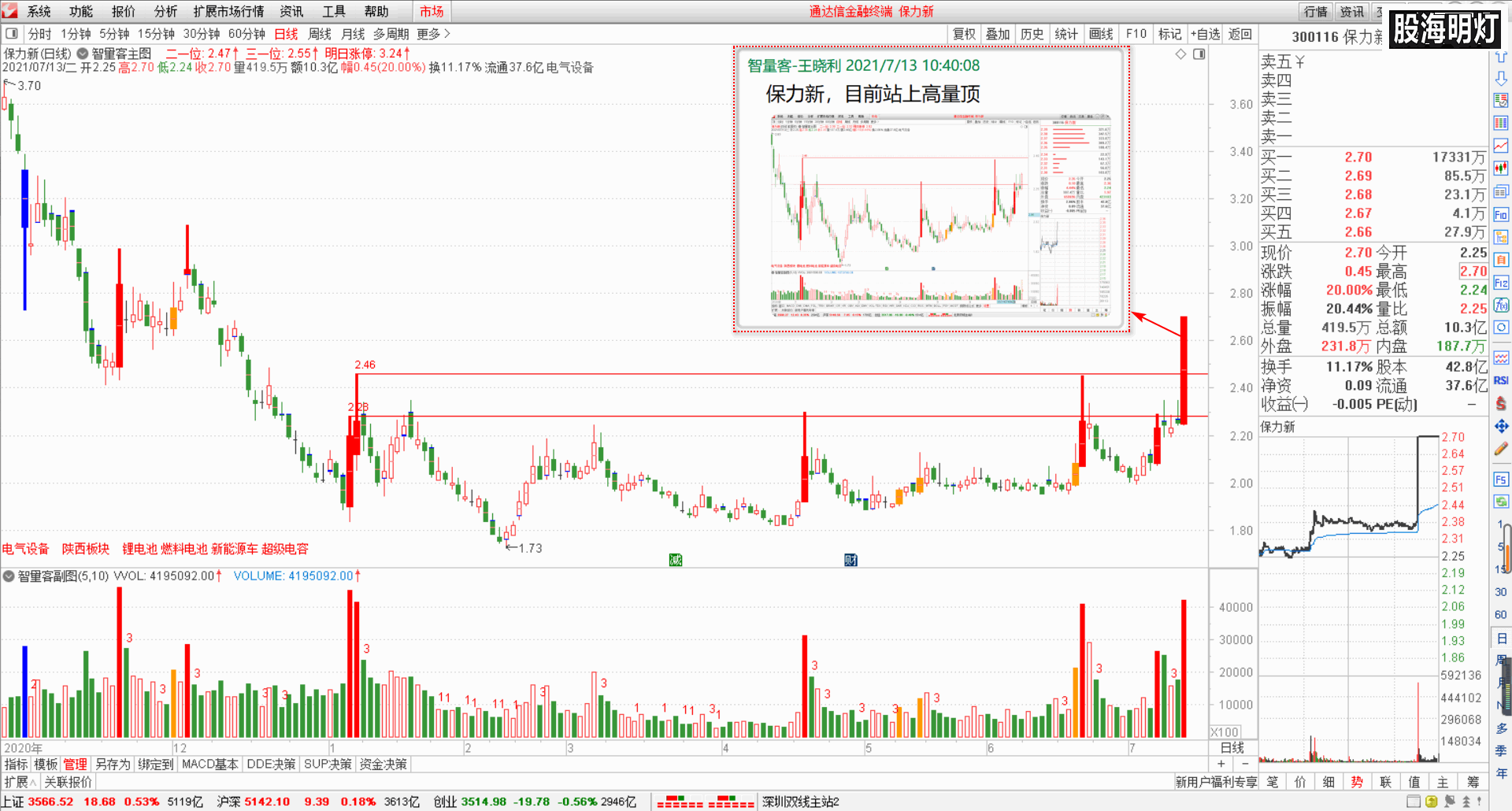The width and height of the screenshot is (1512, 811).
Task: Click the 自 self-selected stocks sidebar icon
Action: coord(1501,260)
